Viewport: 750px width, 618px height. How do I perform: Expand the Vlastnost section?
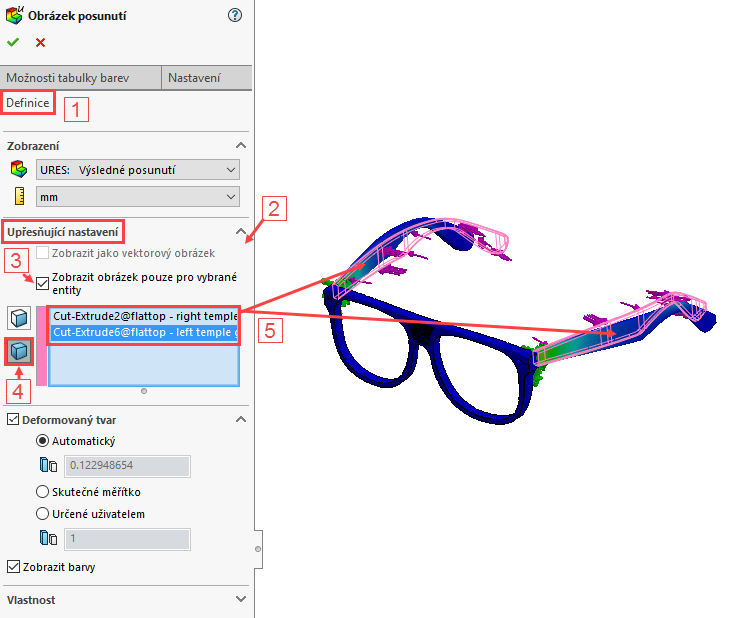coord(241,599)
